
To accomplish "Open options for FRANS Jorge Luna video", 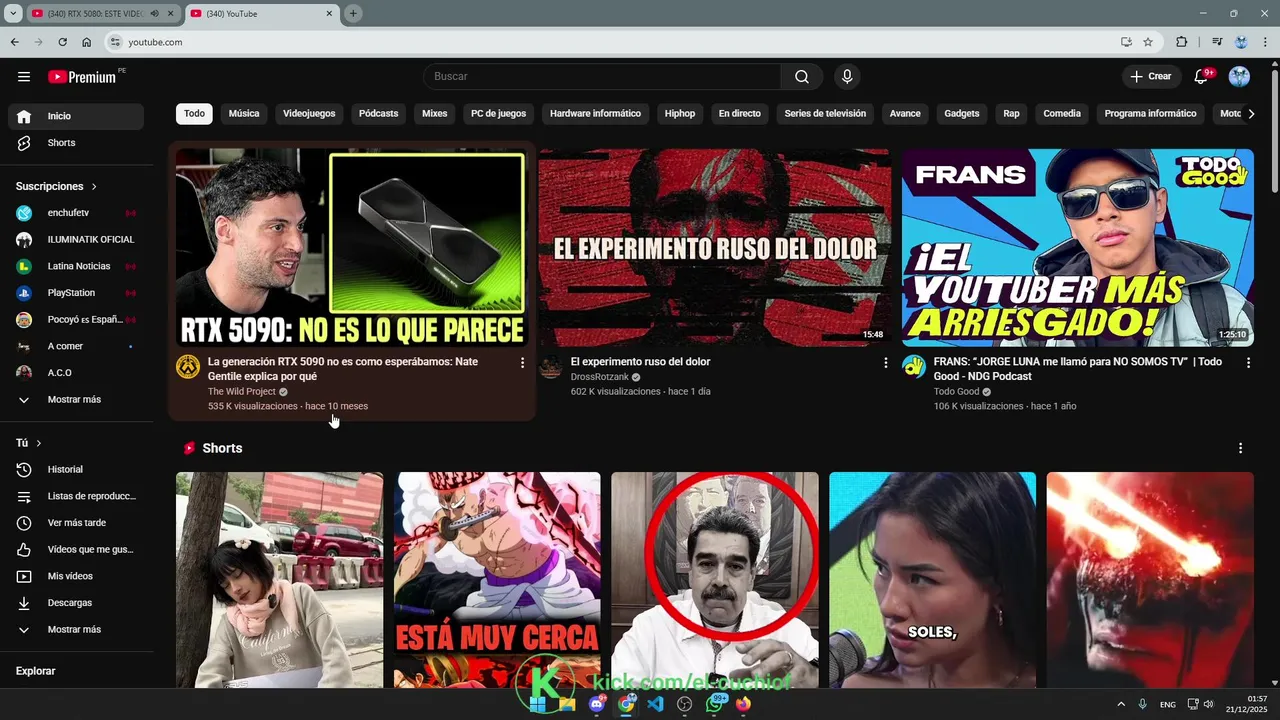I will click(x=1248, y=363).
